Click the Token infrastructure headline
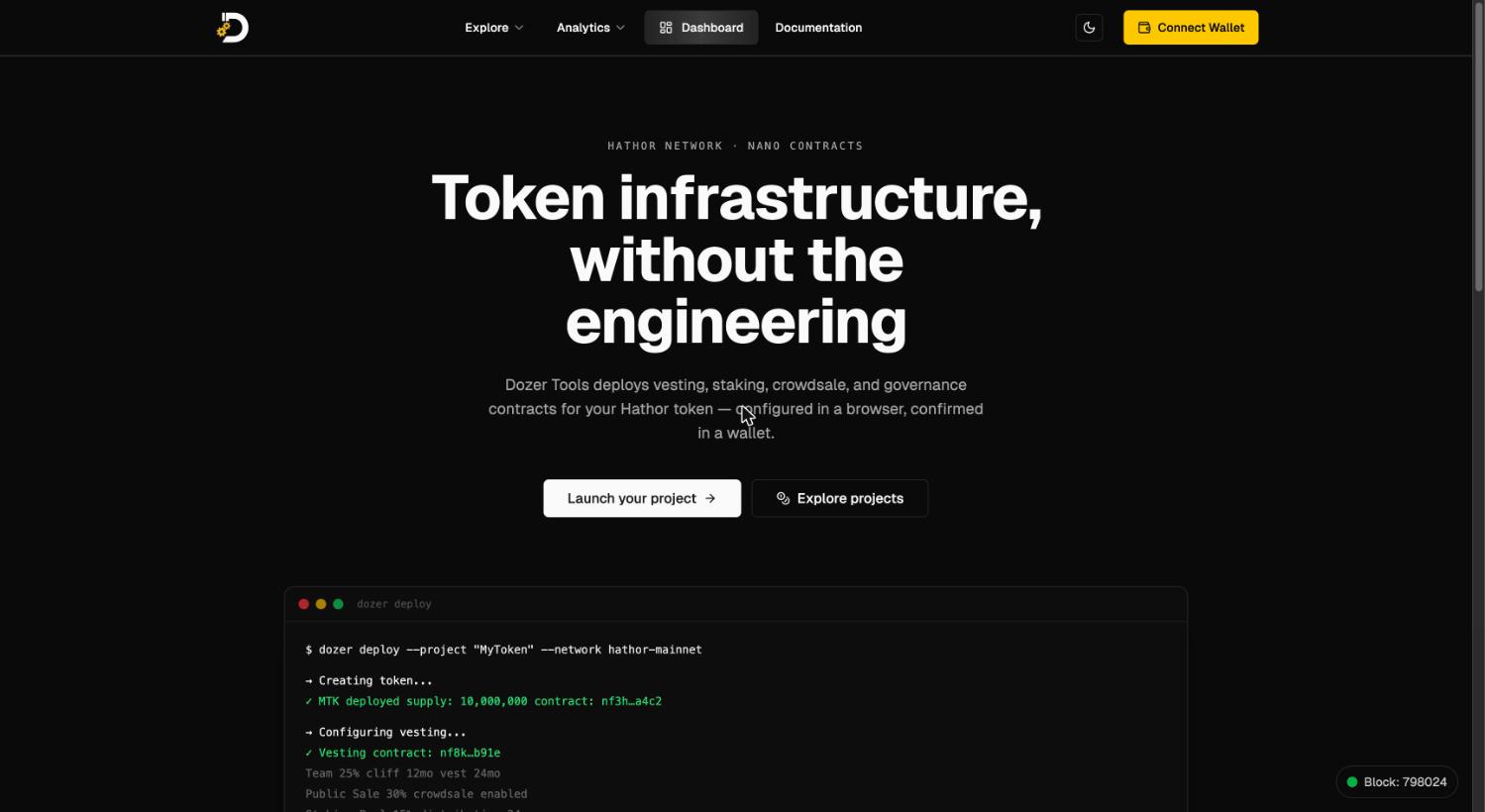This screenshot has width=1485, height=812. coord(736,259)
